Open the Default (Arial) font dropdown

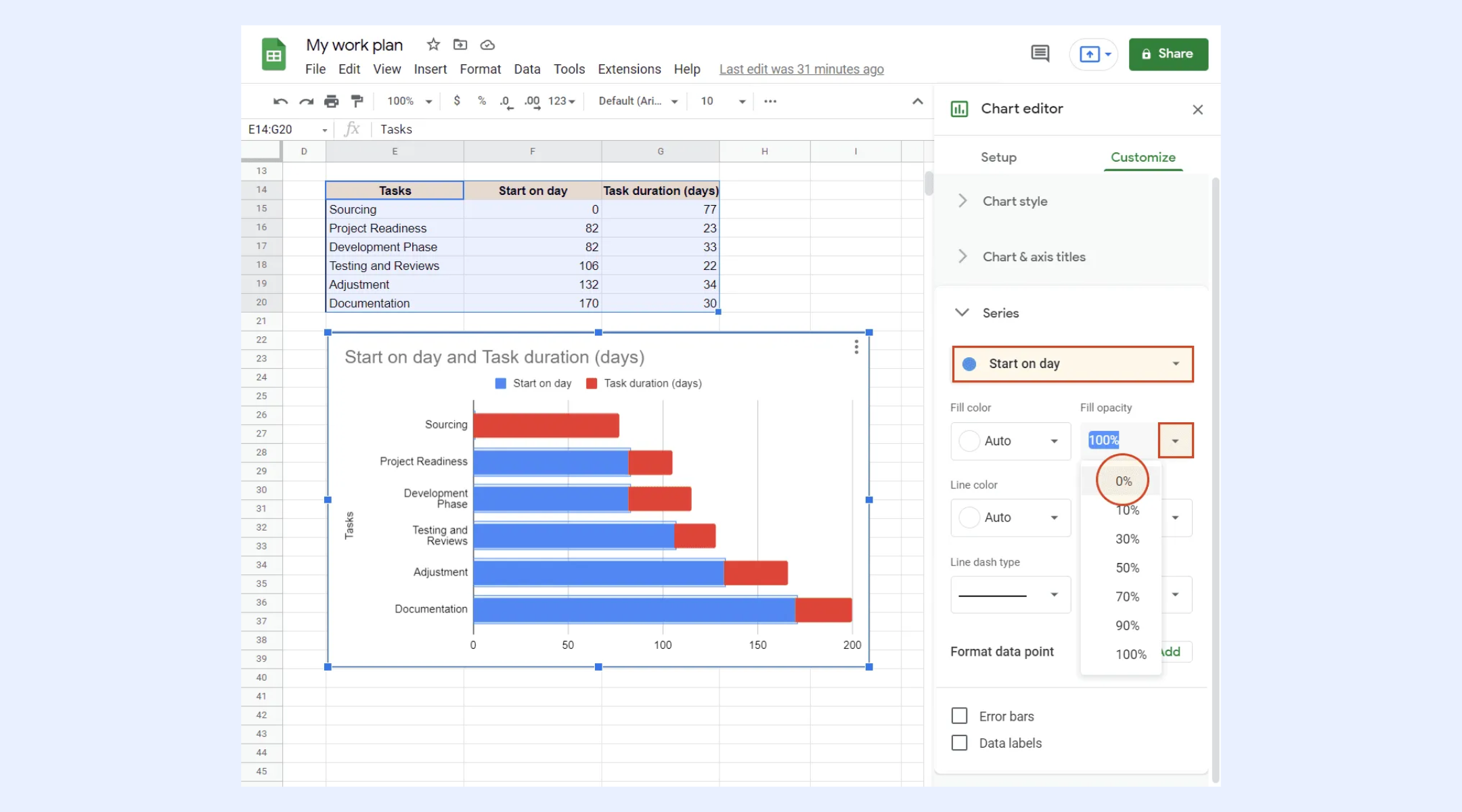[638, 101]
